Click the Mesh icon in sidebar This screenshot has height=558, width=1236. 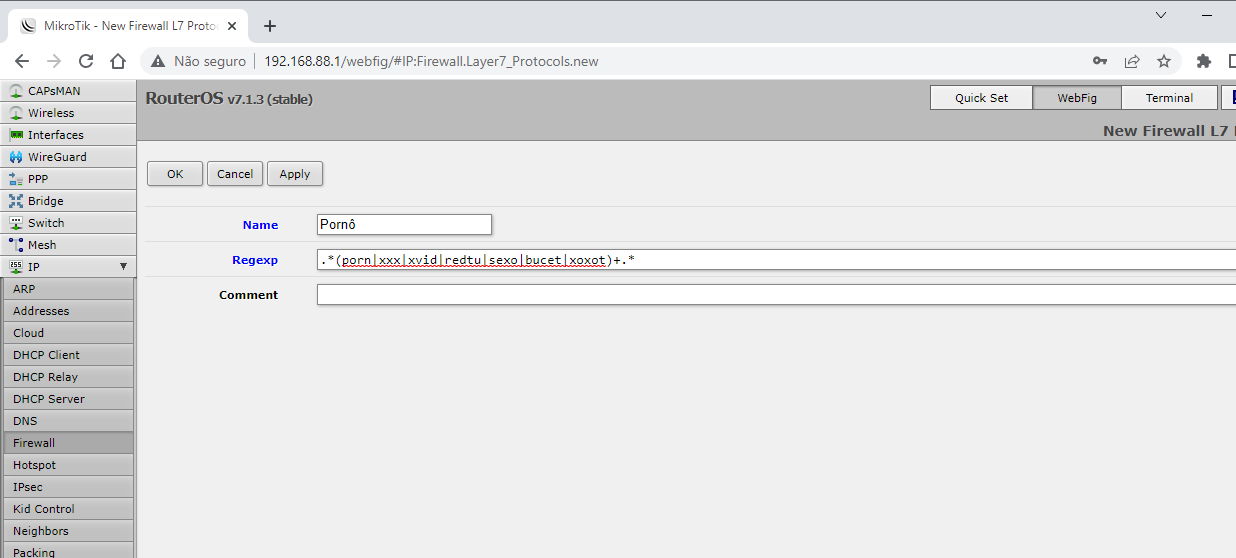pyautogui.click(x=16, y=245)
